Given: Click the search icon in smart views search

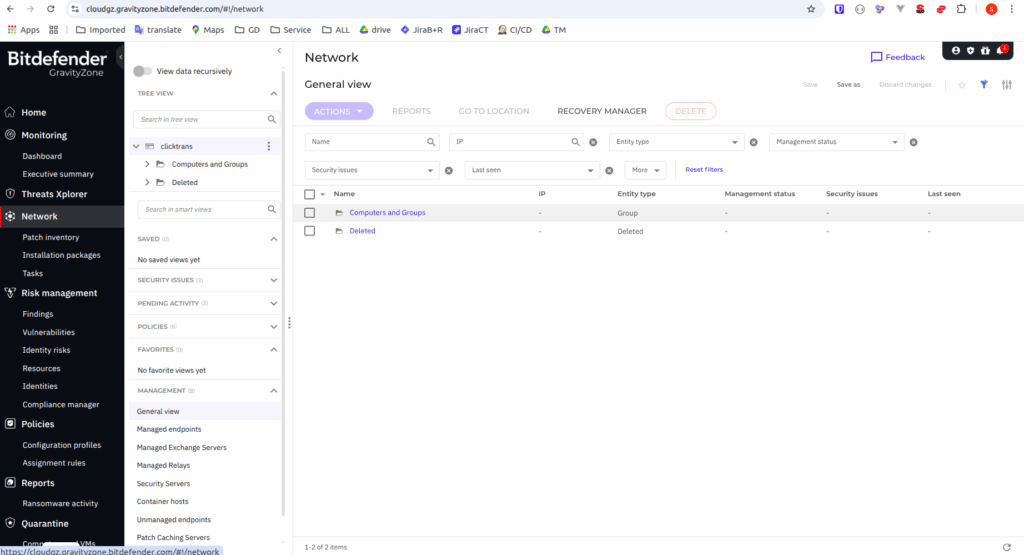Looking at the screenshot, I should tap(272, 210).
